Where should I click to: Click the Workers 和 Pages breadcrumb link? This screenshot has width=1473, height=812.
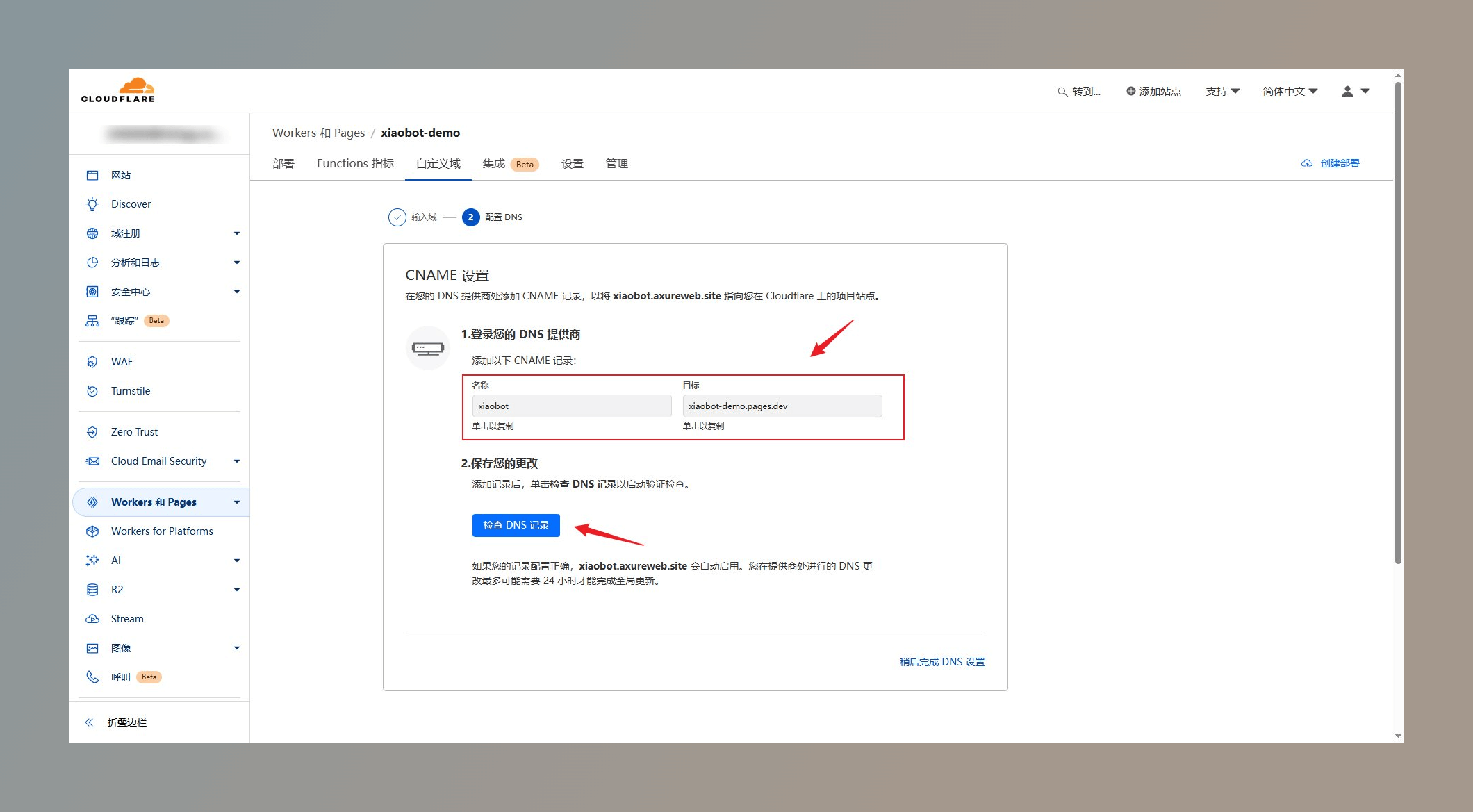tap(318, 133)
